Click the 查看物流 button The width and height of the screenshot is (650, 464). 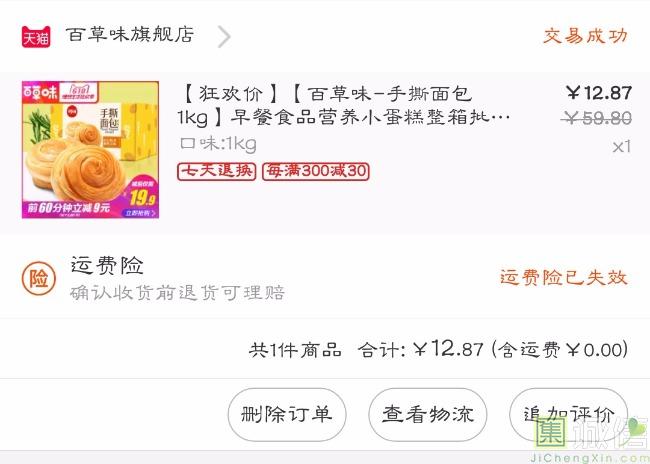click(x=427, y=415)
